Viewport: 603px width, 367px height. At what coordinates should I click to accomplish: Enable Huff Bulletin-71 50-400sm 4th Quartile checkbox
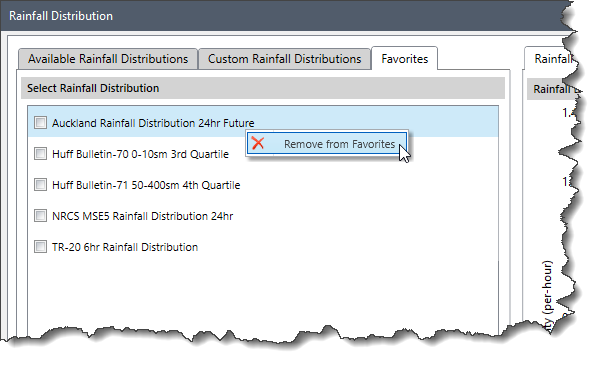pos(40,185)
